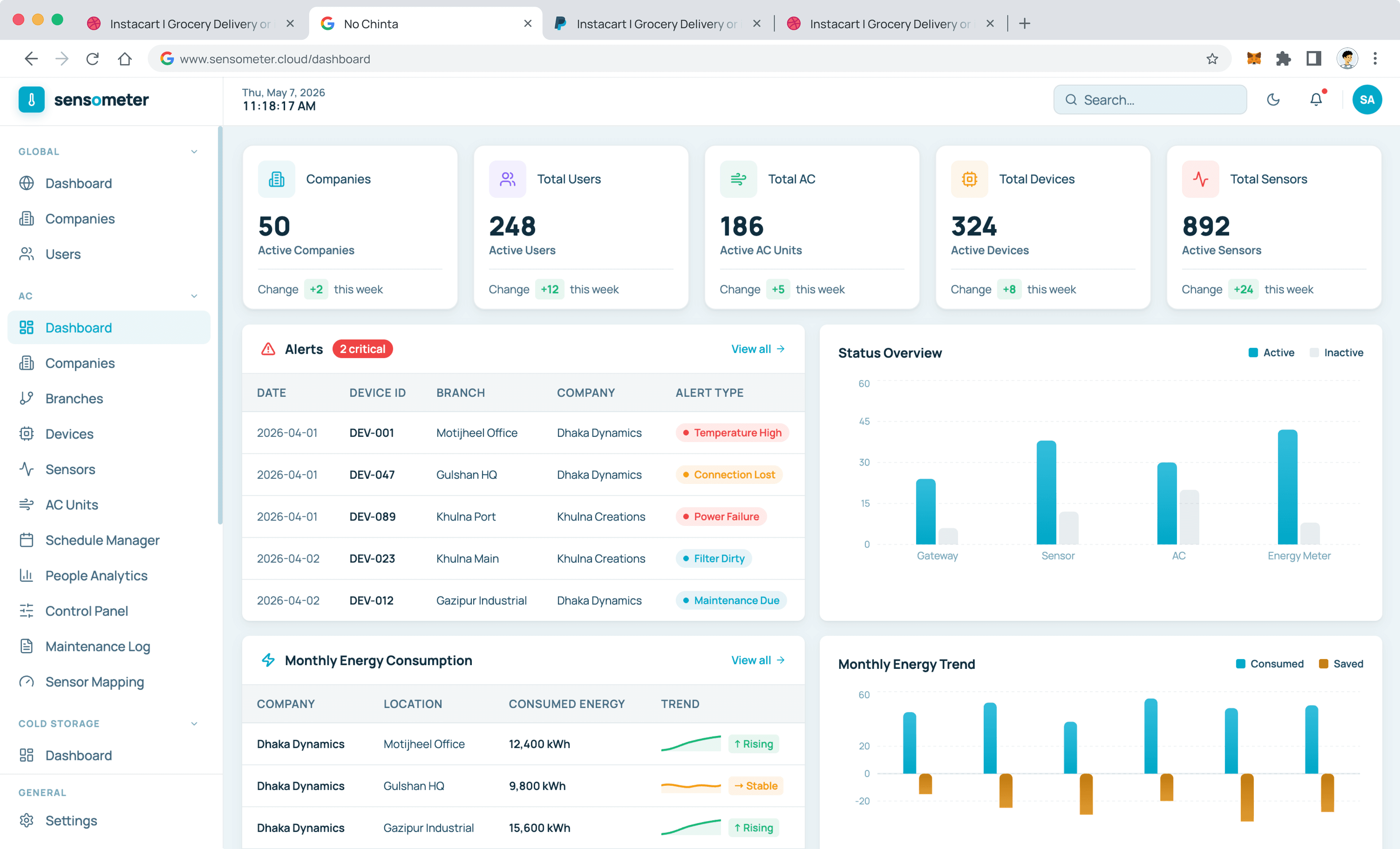Open a new browser tab
This screenshot has height=849, width=1400.
click(1024, 23)
